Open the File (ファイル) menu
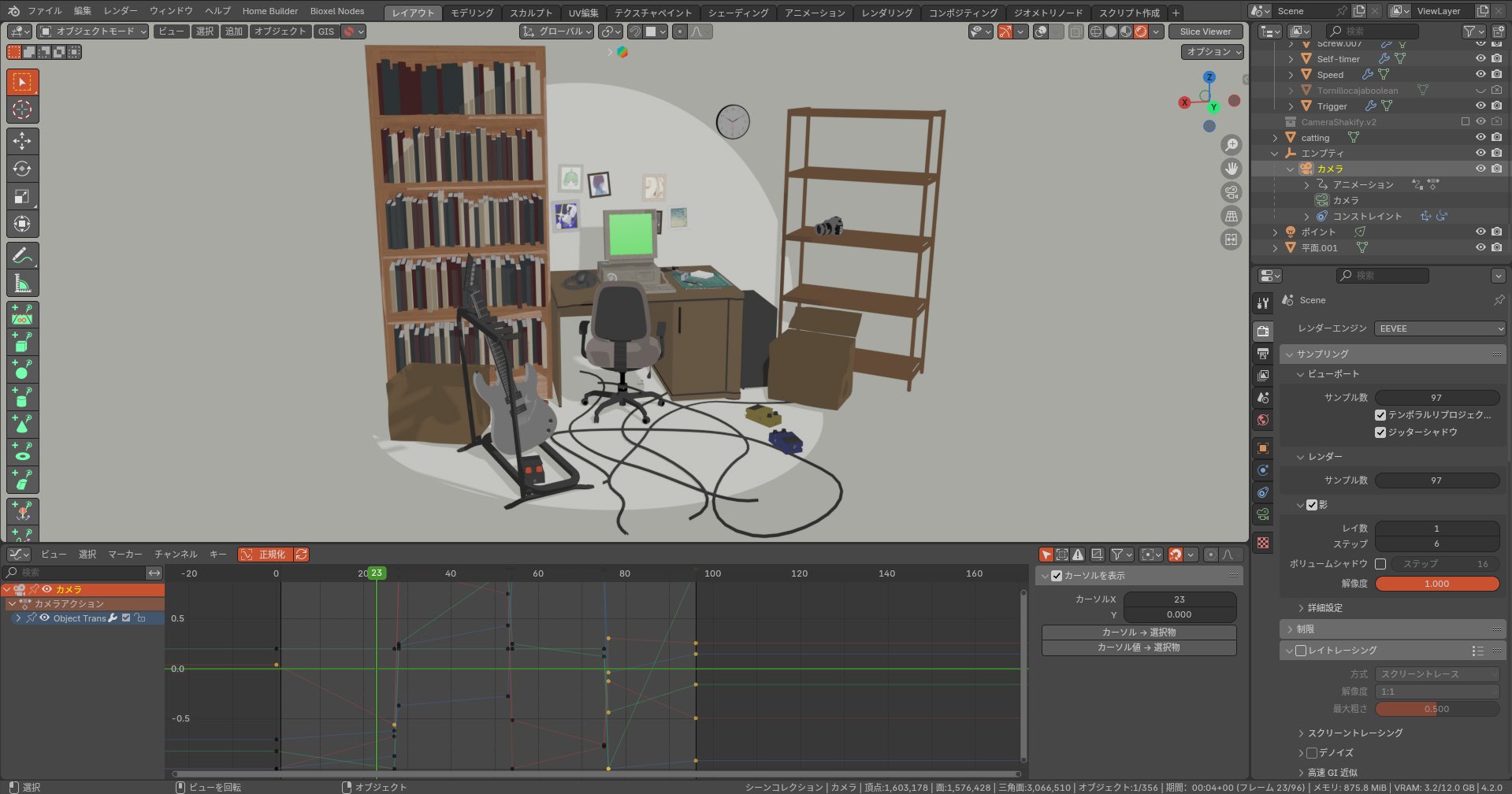The image size is (1512, 794). (44, 11)
